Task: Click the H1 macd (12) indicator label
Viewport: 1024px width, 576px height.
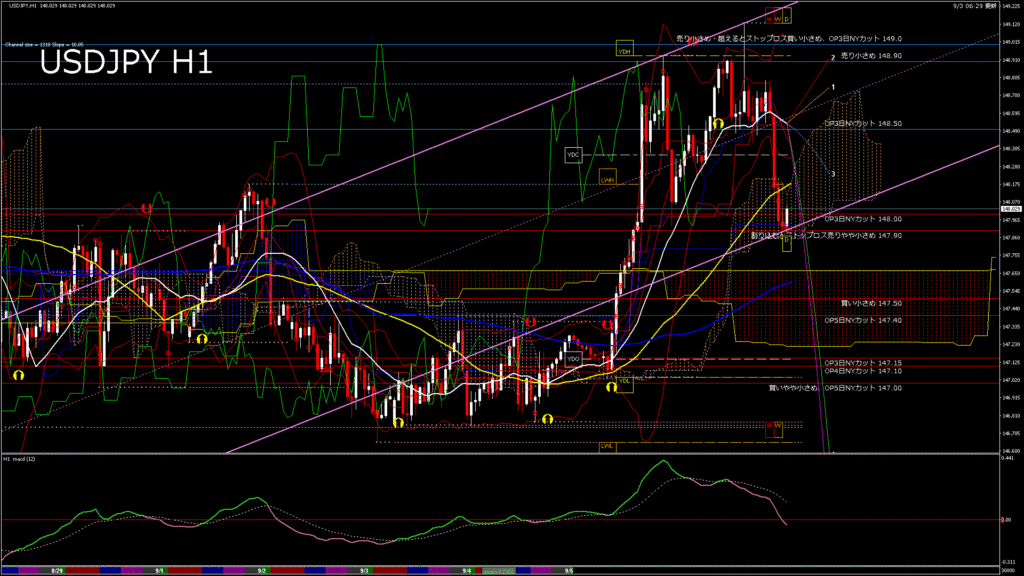Action: point(20,459)
